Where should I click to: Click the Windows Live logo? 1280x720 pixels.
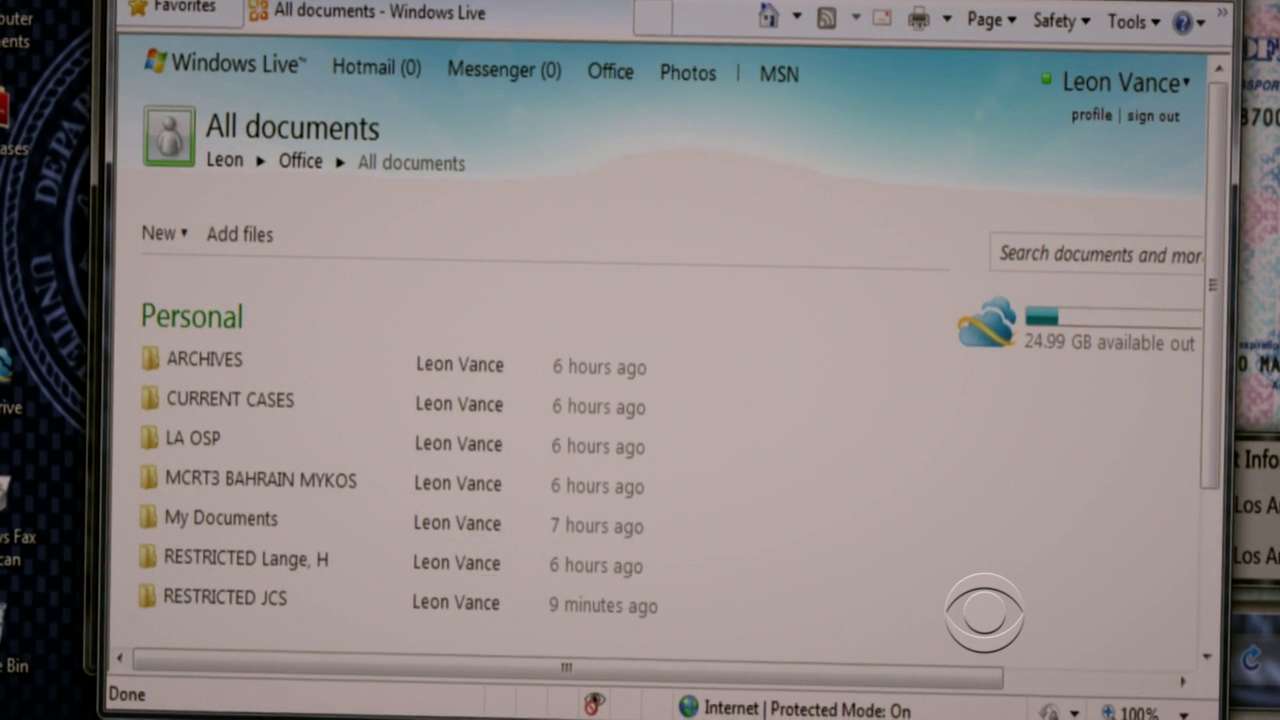pos(223,63)
